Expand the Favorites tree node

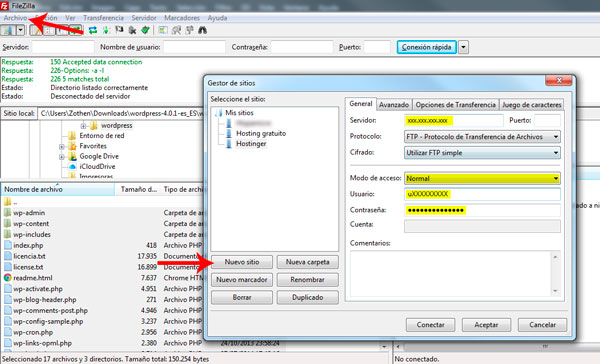pos(62,146)
